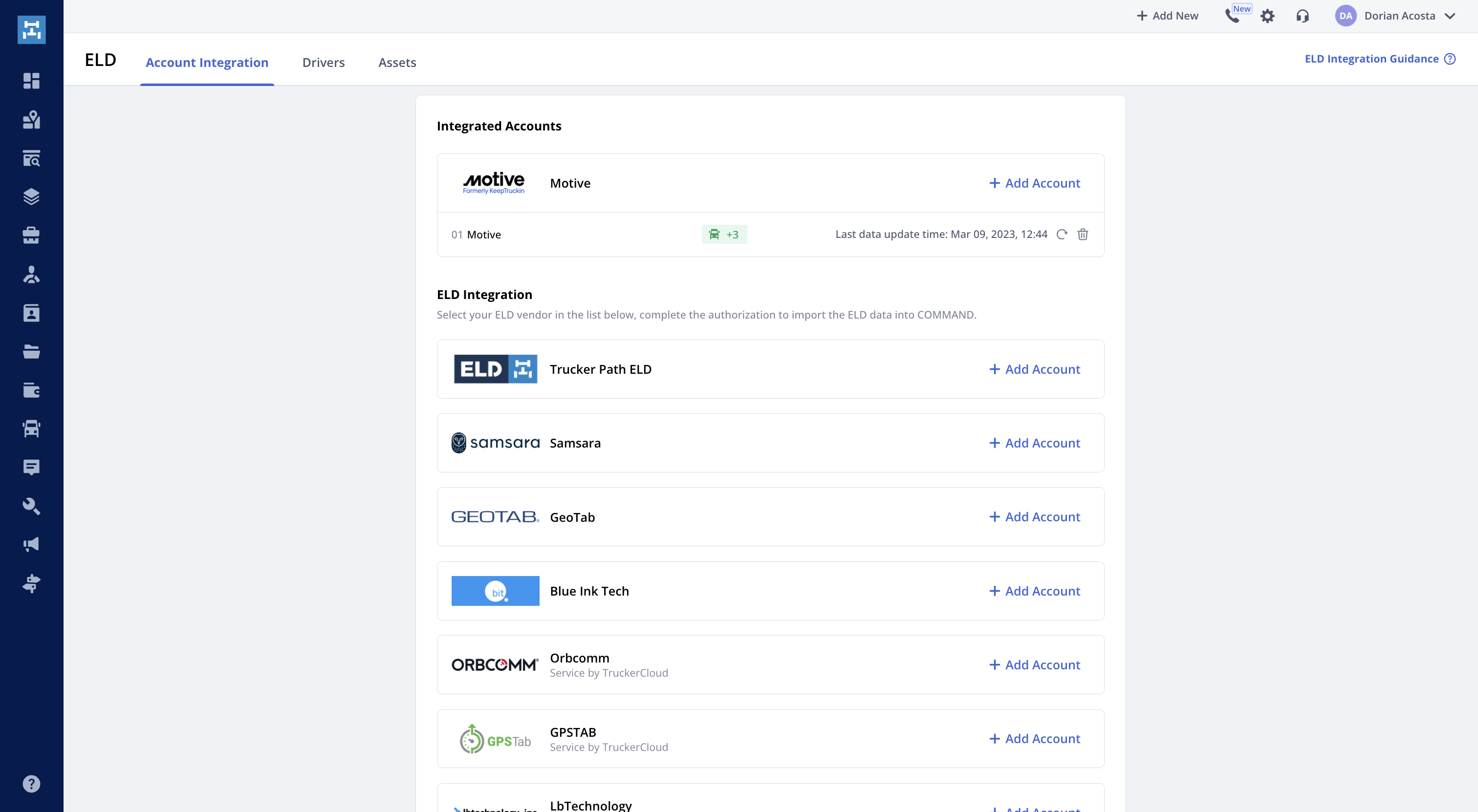This screenshot has height=812, width=1478.
Task: Open the briefcase icon in sidebar
Action: click(x=32, y=235)
